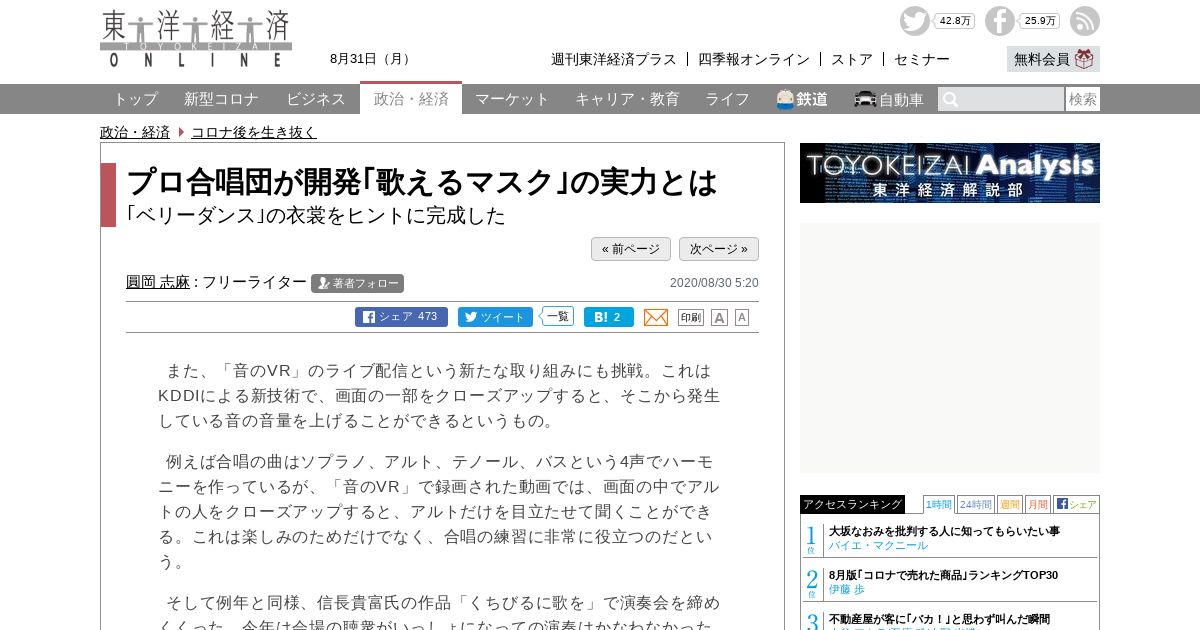Open ranking article about 不動産屋
Screen dimensions: 1200x630
[939, 619]
